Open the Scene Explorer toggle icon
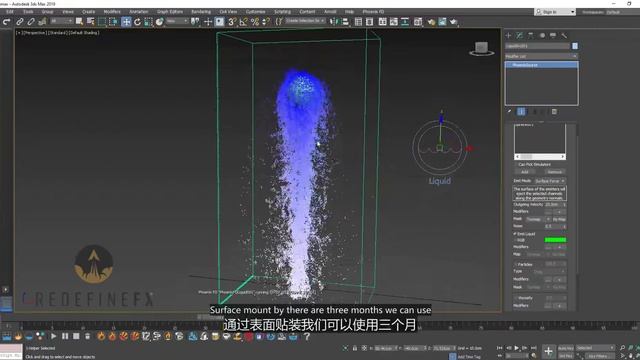 358,22
